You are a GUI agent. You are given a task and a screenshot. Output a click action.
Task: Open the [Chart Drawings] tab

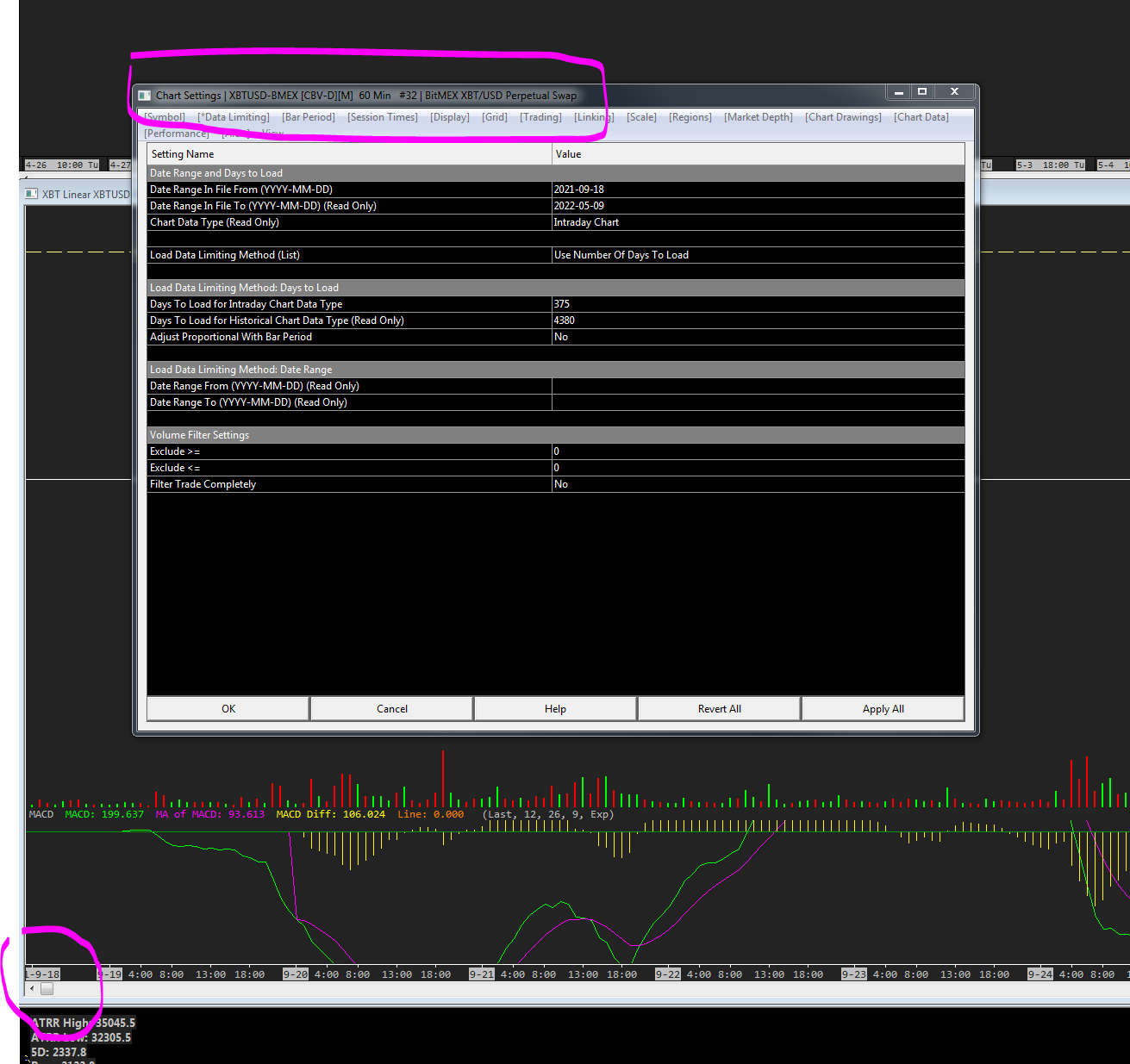(843, 117)
